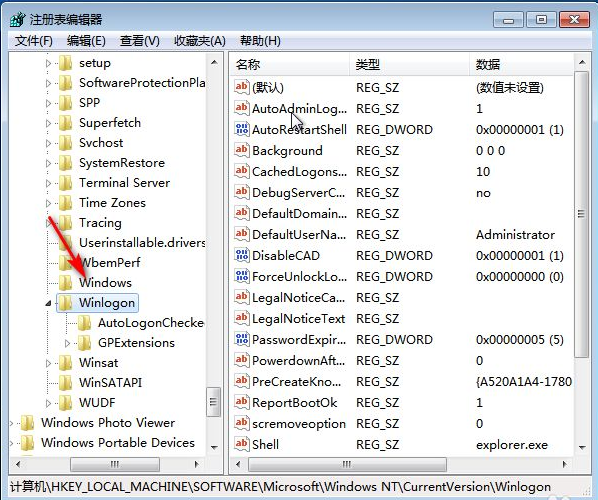Click the values pane vertical scrollbar thumb
This screenshot has width=598, height=500.
[581, 214]
